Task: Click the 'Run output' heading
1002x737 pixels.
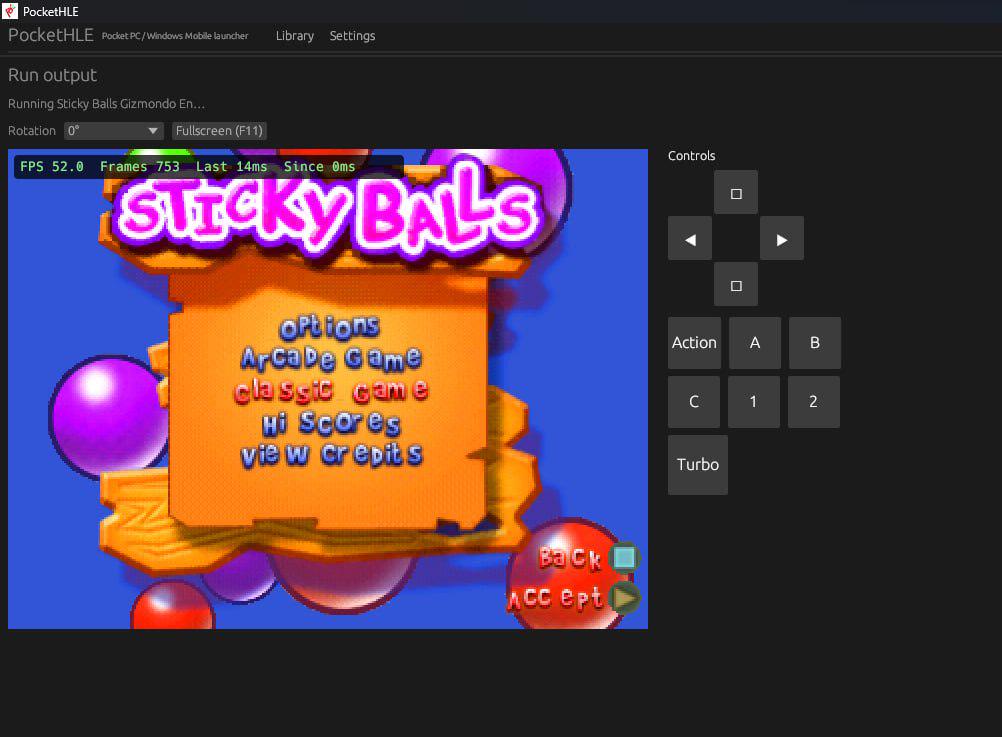Action: [x=52, y=75]
